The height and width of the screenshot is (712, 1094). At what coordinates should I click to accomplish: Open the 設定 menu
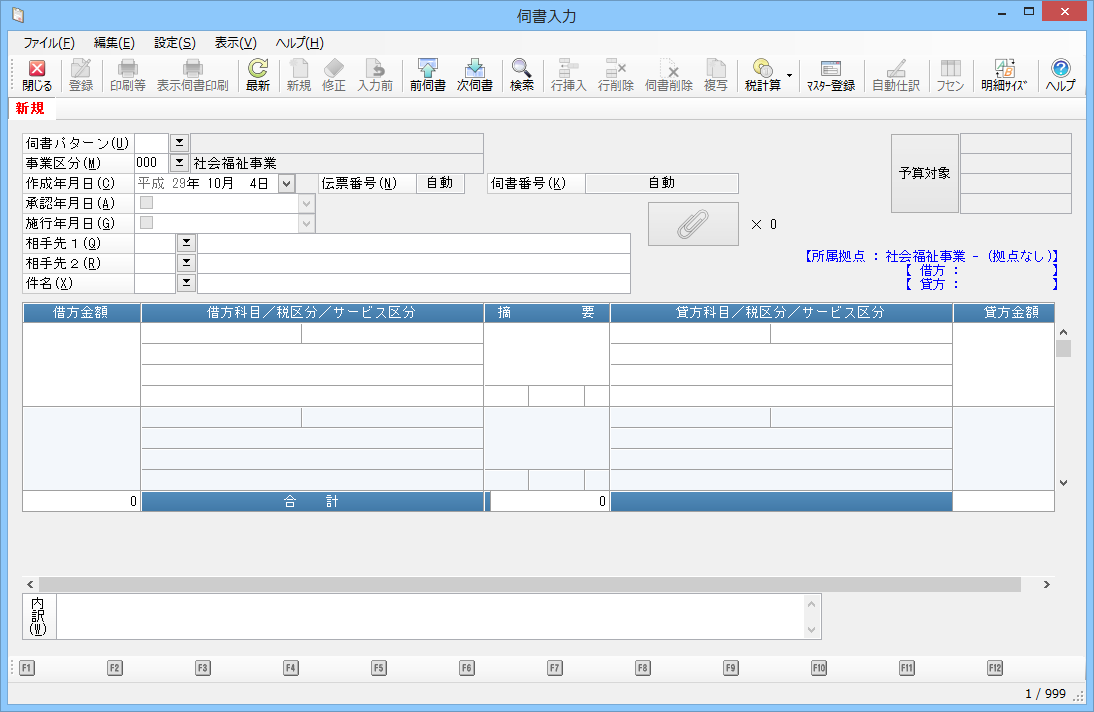175,43
